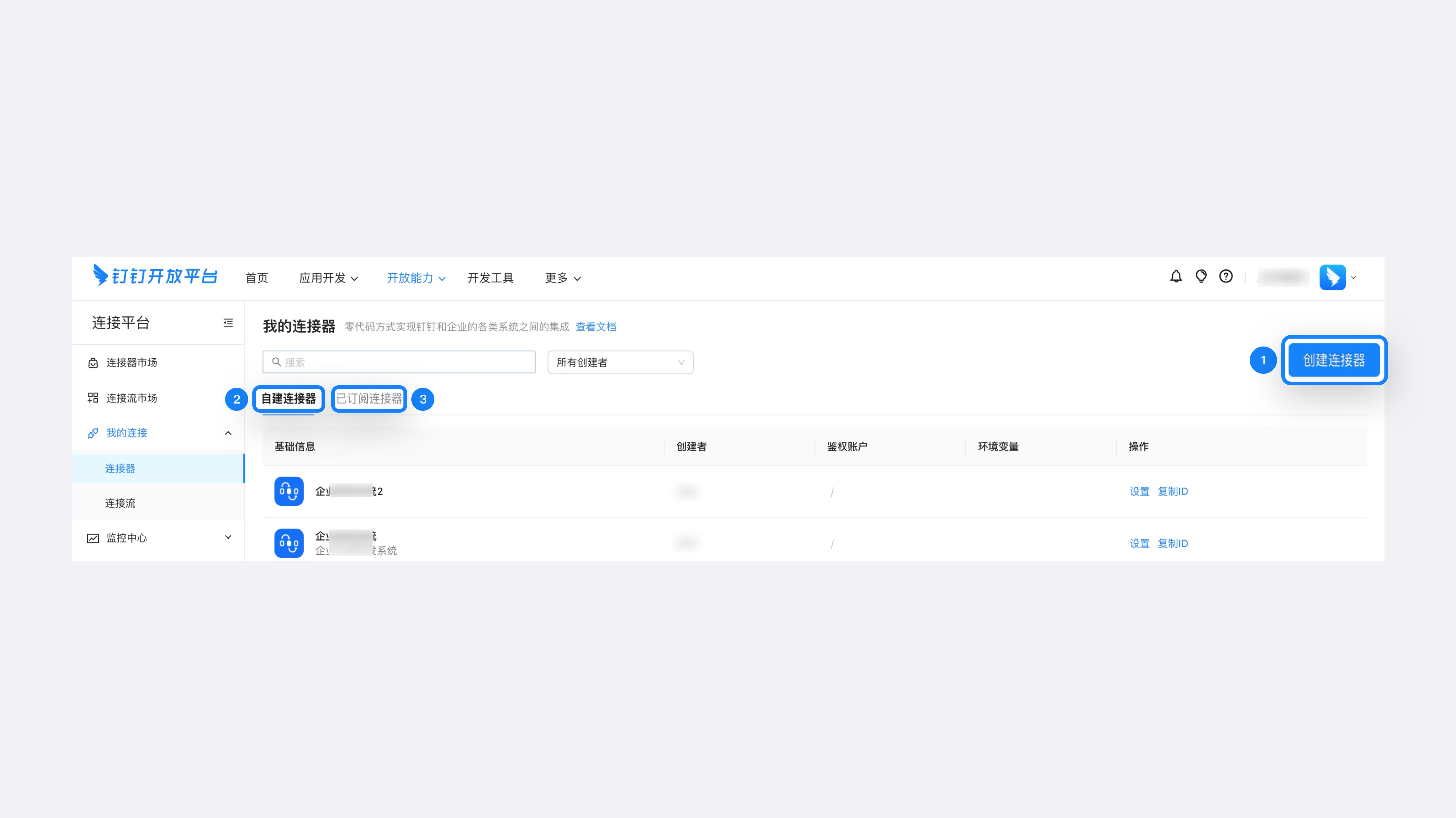Open the 所有创建者 filter dropdown
The image size is (1456, 818).
pos(620,362)
